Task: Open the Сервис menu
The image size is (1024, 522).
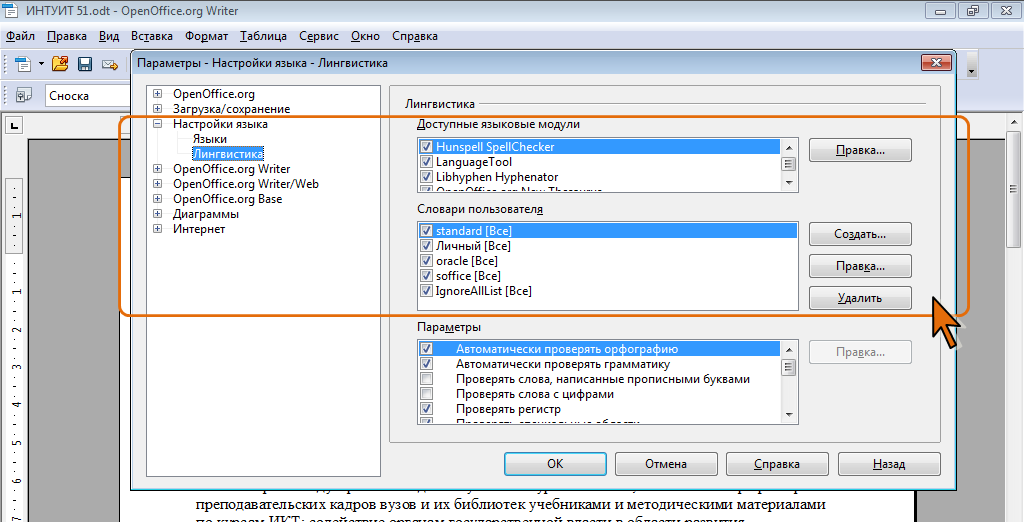Action: pyautogui.click(x=318, y=36)
